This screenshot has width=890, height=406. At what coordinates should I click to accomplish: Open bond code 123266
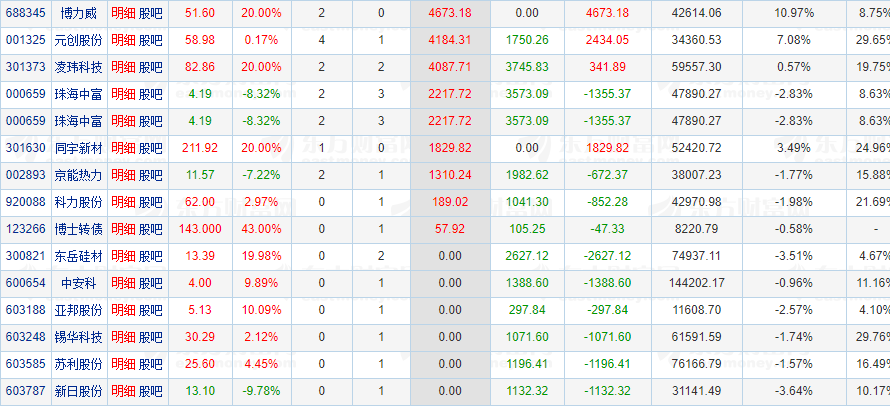click(x=25, y=229)
